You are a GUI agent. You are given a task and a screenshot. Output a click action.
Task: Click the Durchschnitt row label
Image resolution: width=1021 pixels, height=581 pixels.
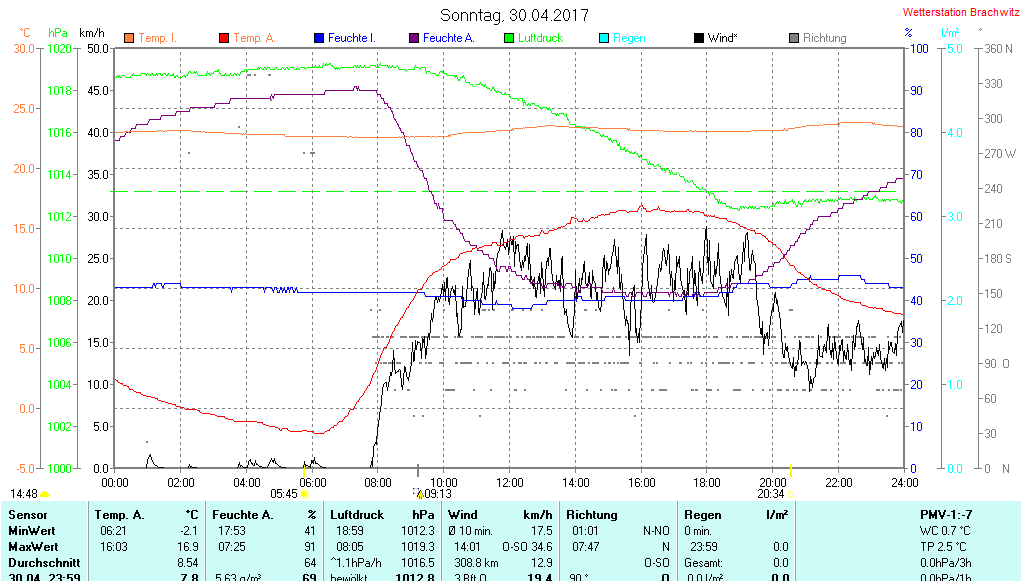42,563
